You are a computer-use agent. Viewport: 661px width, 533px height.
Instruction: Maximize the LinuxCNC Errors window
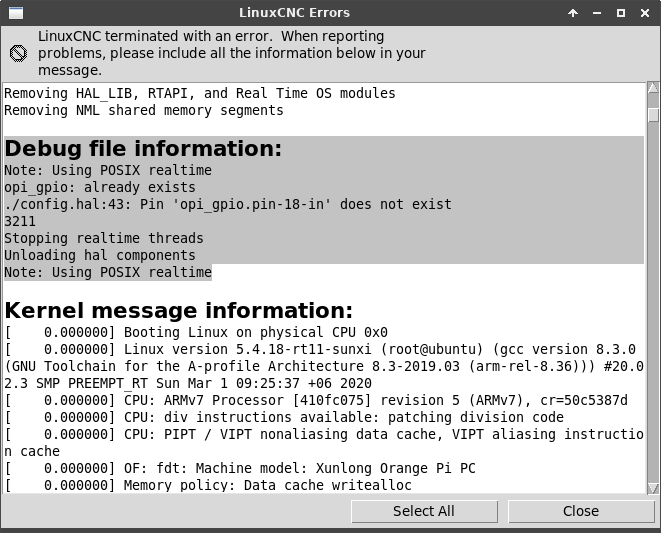coord(621,13)
